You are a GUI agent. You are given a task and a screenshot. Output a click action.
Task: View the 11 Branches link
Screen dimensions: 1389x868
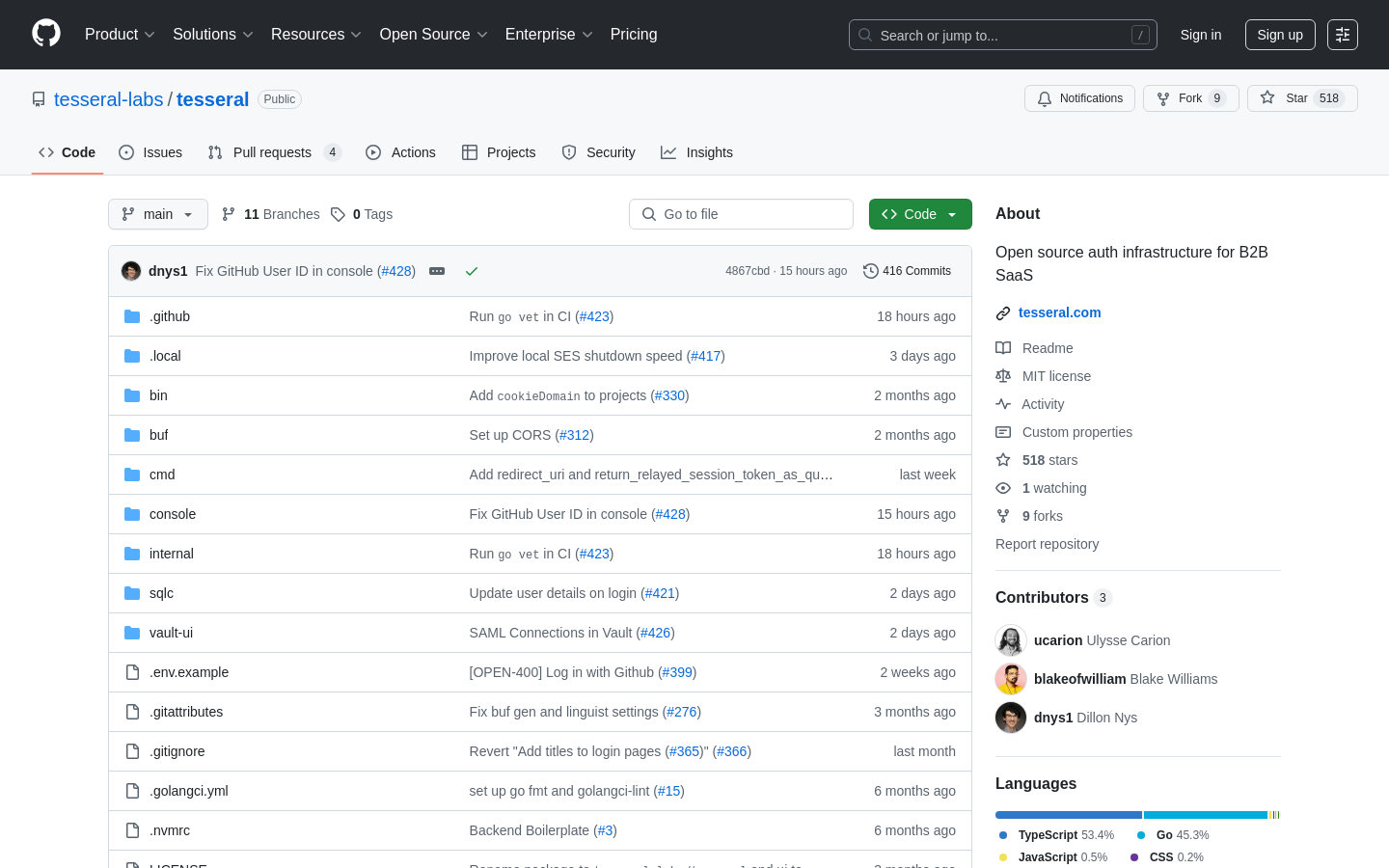(271, 214)
